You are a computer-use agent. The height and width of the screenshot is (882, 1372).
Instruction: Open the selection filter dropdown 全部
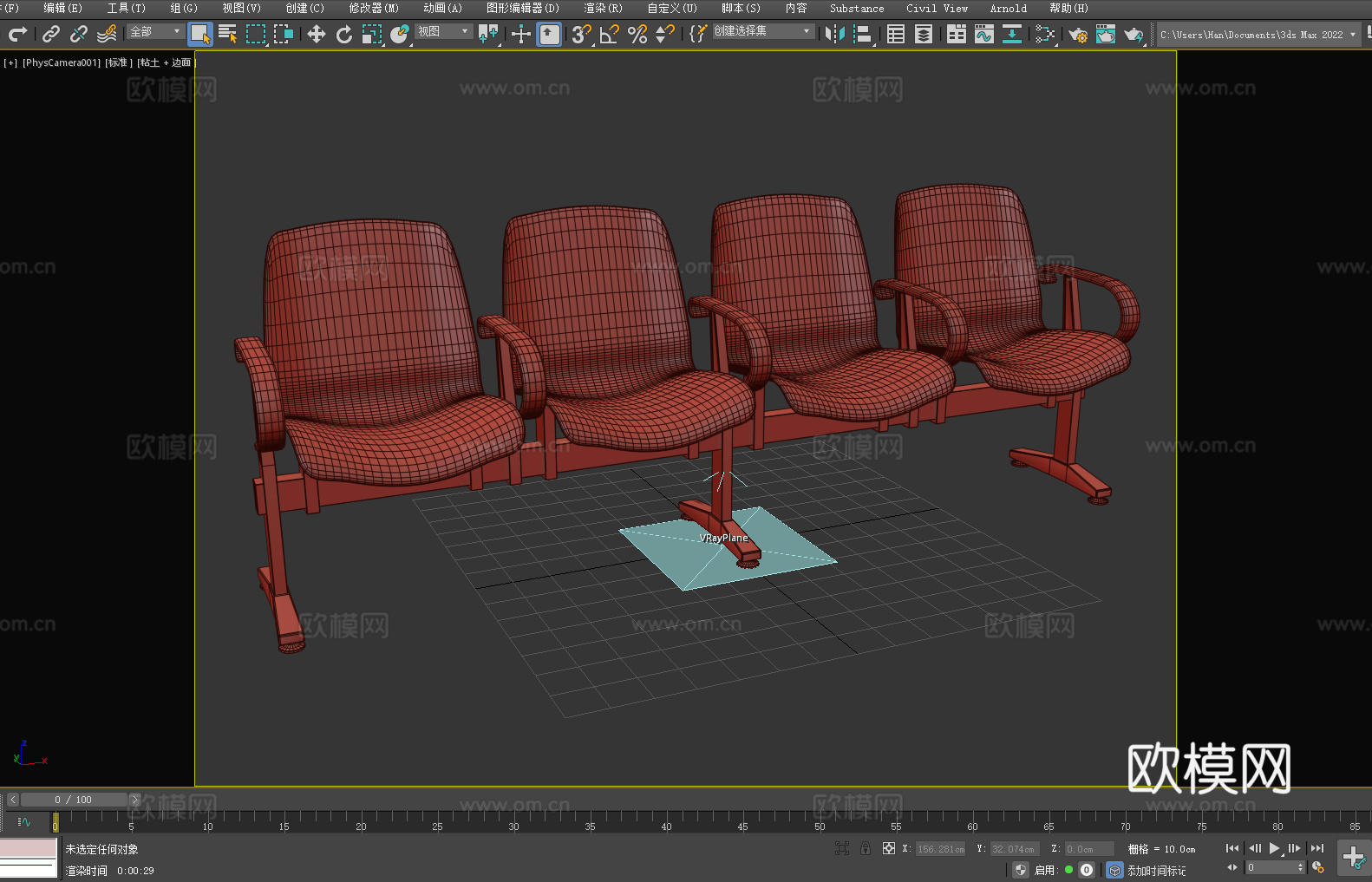click(155, 31)
